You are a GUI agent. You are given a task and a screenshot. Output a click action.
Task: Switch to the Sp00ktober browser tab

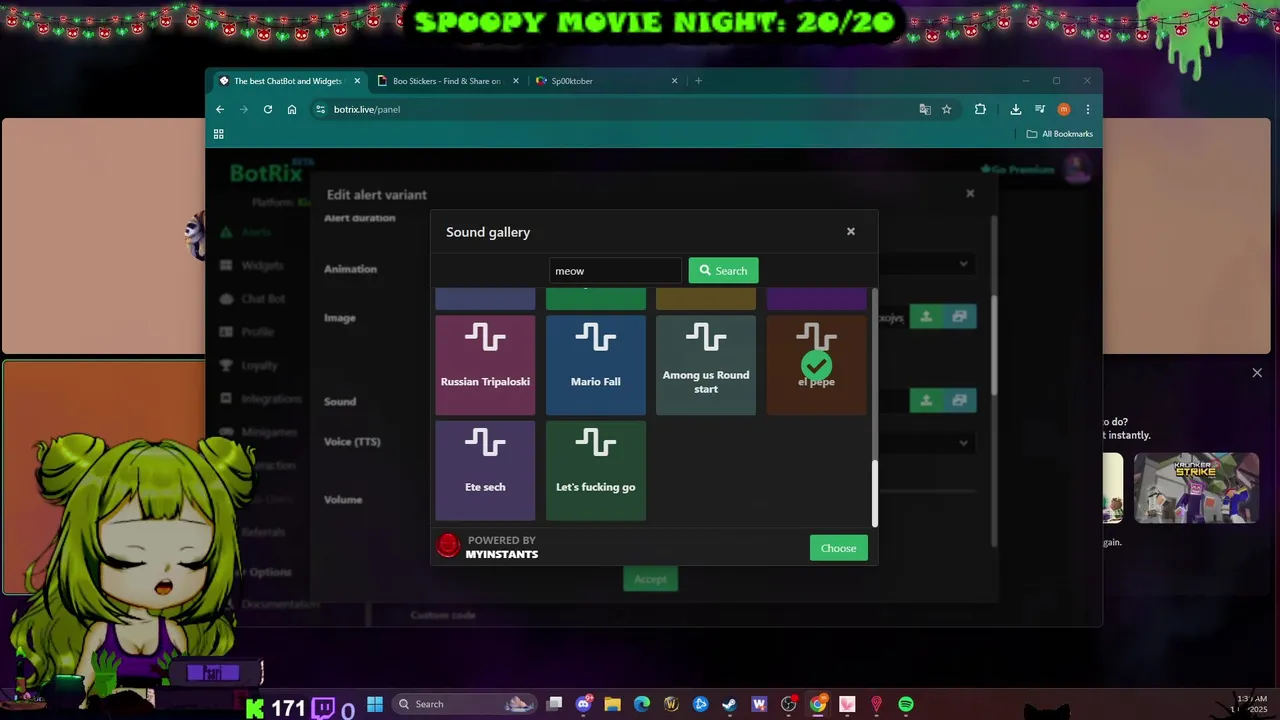(x=606, y=81)
